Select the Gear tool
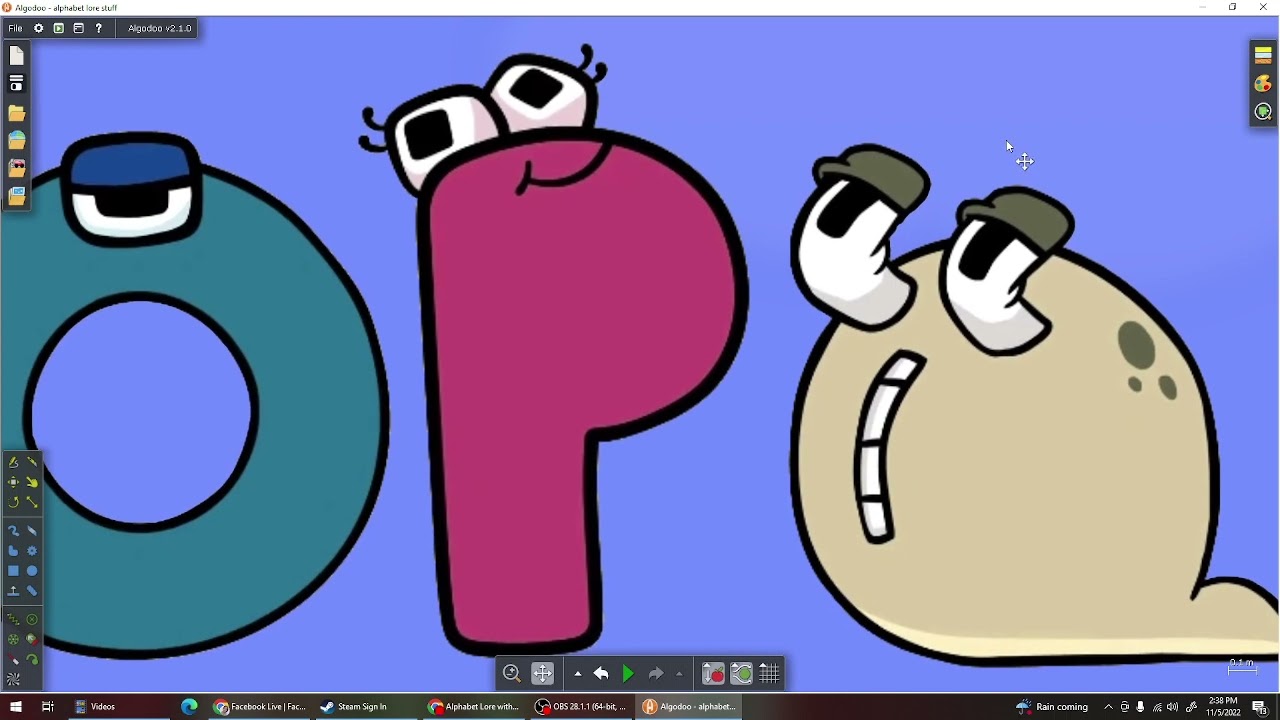This screenshot has height=720, width=1280. point(32,551)
